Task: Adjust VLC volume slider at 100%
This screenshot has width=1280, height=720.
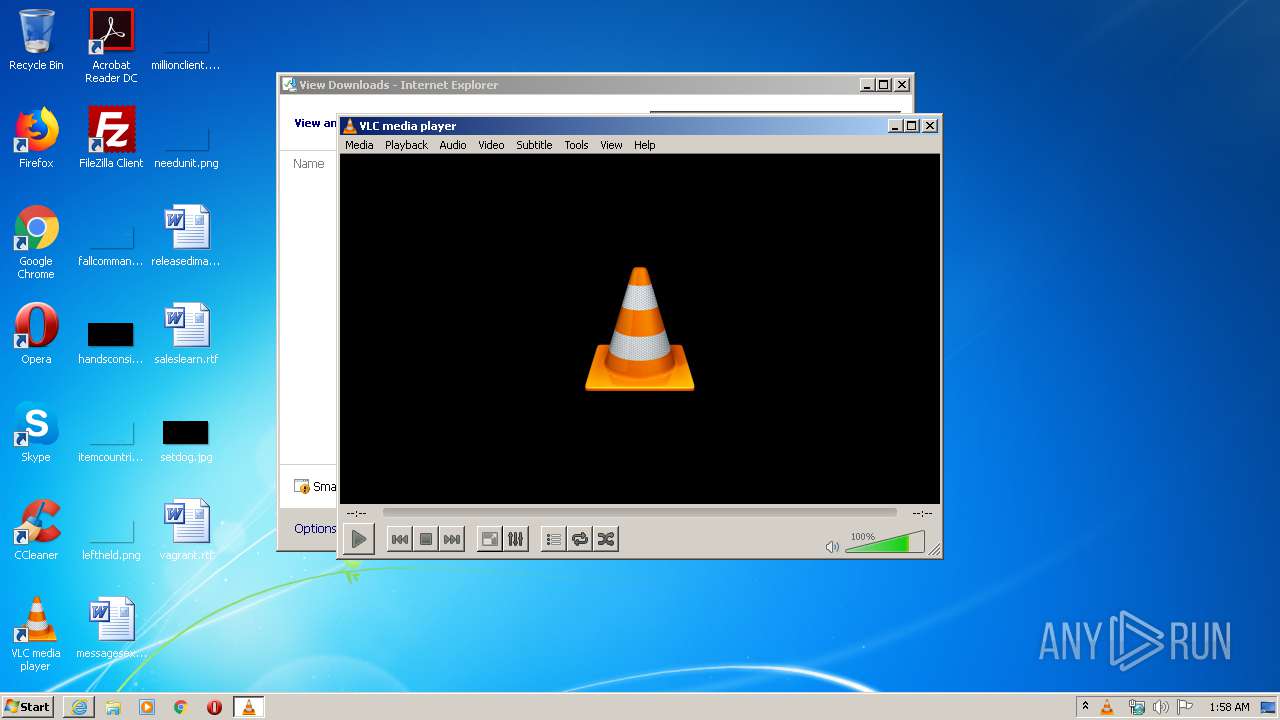Action: click(x=885, y=543)
